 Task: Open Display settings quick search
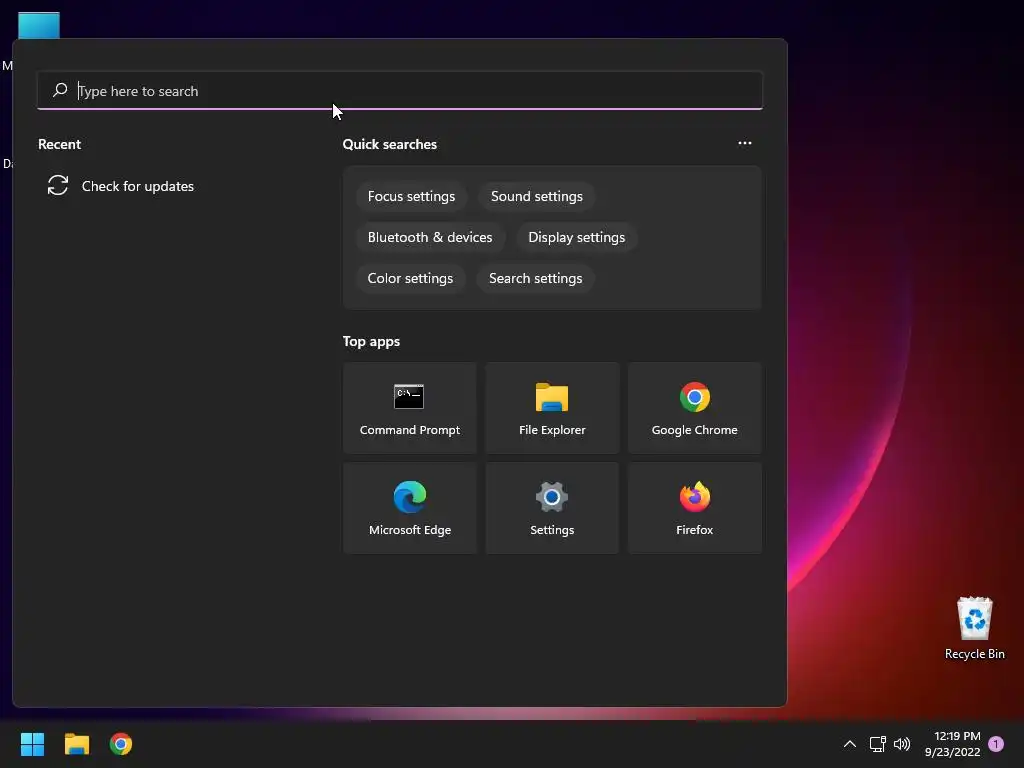coord(577,238)
